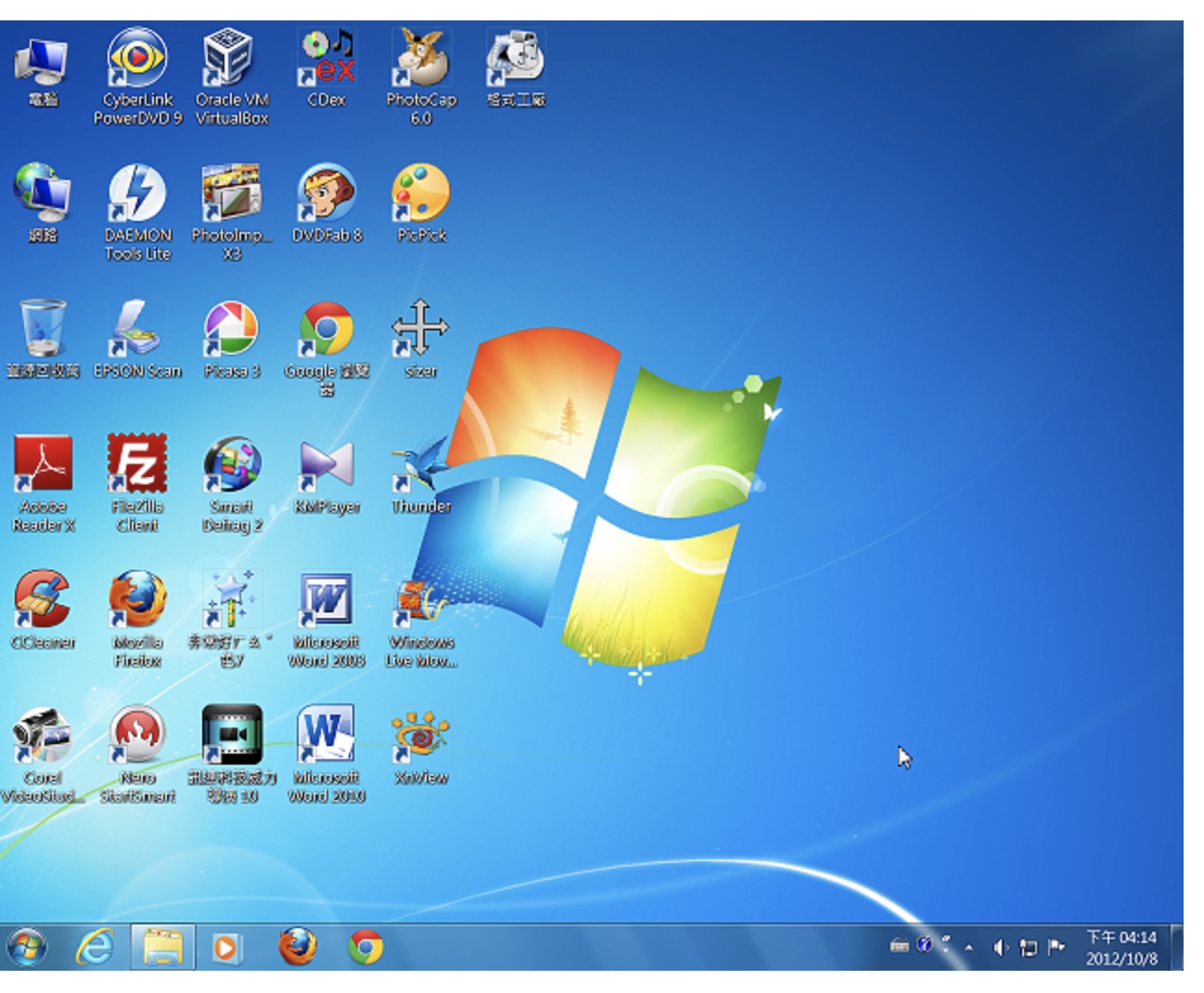The image size is (1204, 993).
Task: Click the 網路 (Network) desktop icon
Action: point(43,204)
